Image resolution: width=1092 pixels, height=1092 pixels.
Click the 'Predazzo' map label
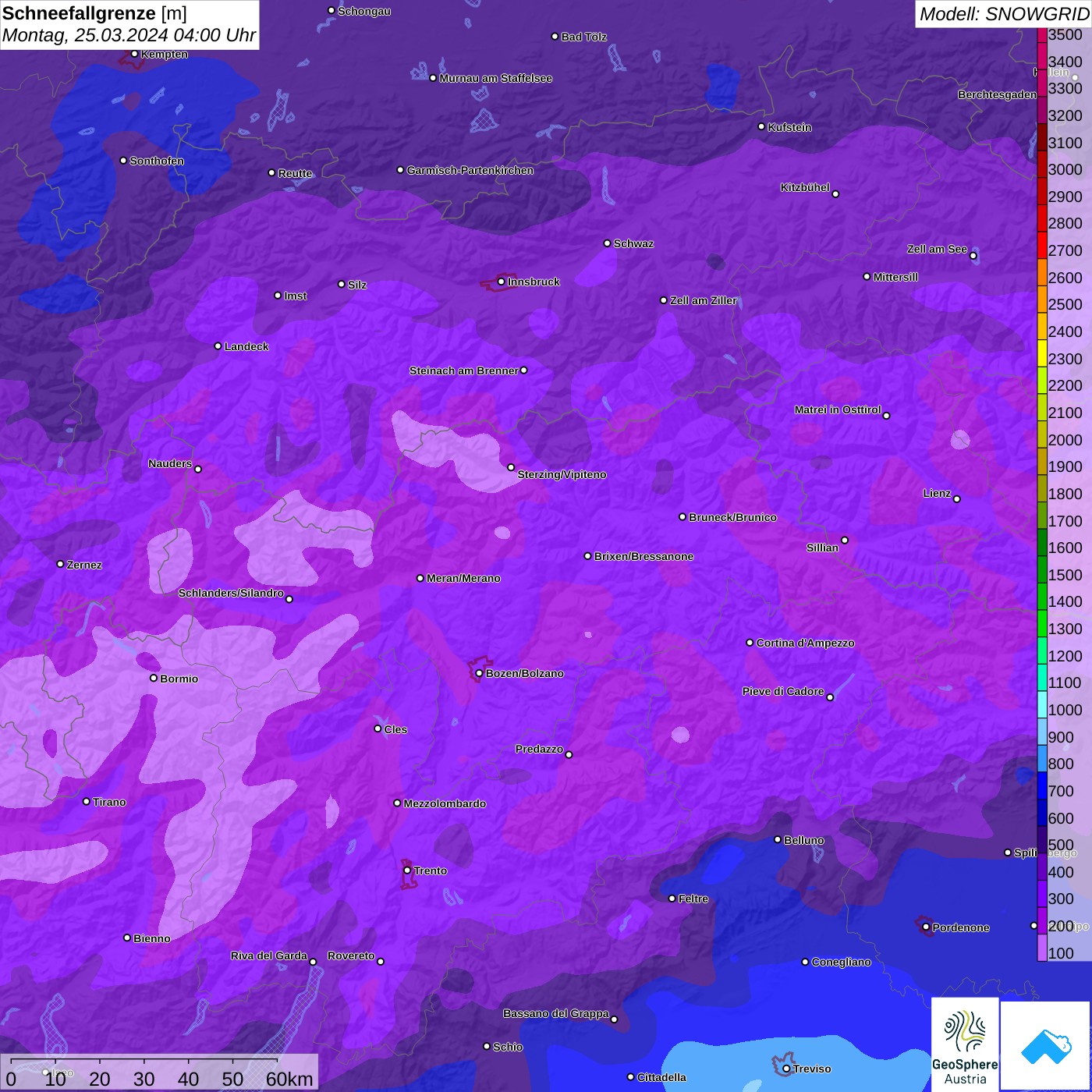point(539,750)
